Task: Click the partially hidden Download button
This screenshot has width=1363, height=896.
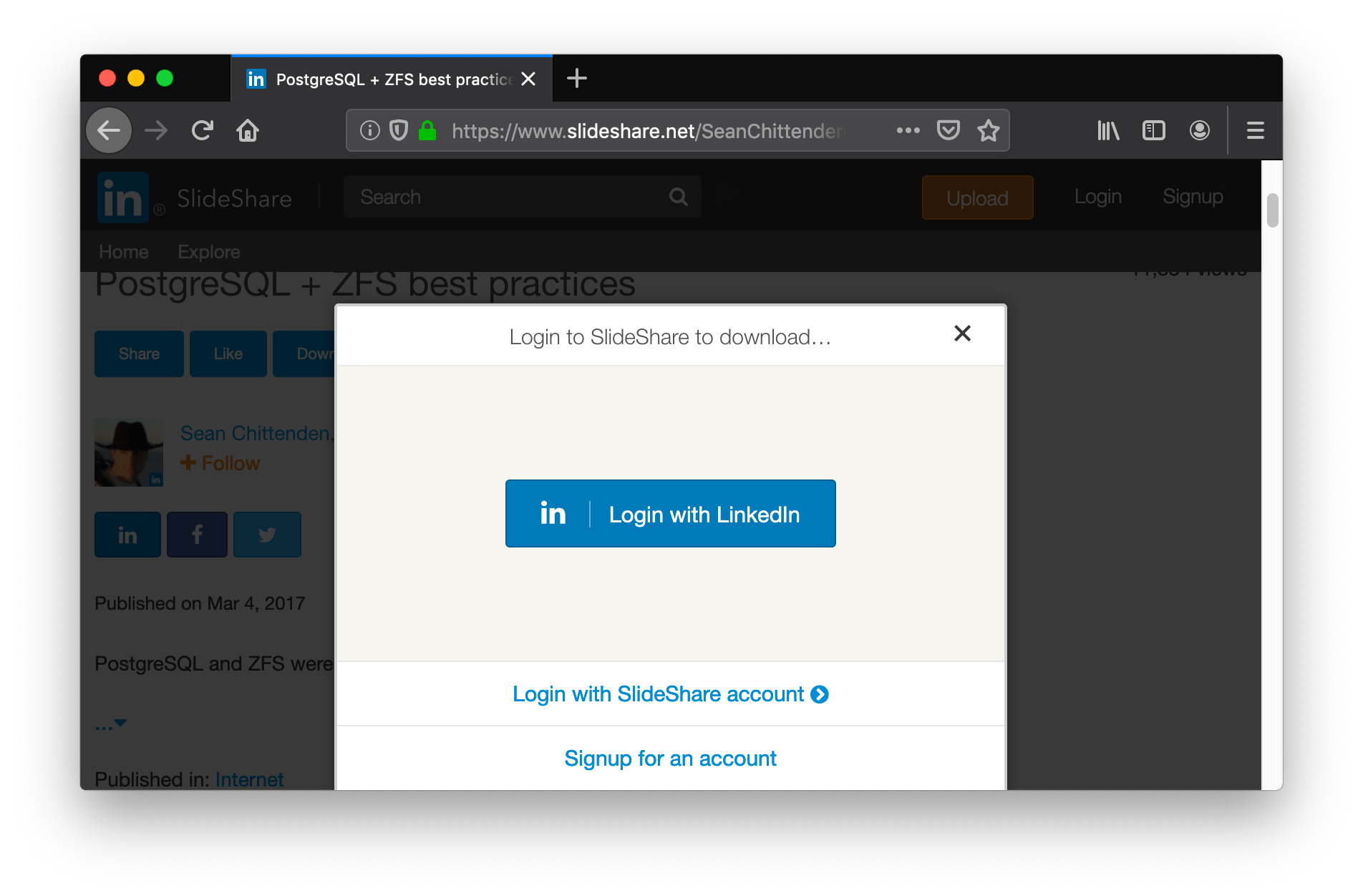Action: 304,354
